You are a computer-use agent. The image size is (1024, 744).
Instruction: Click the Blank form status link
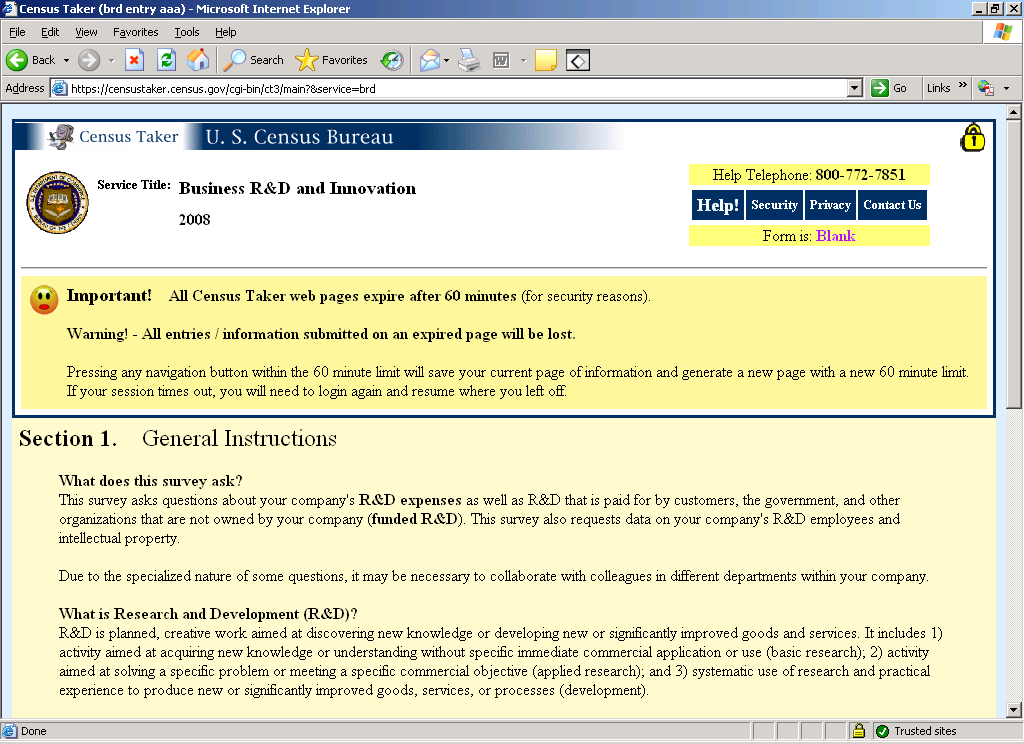coord(835,236)
